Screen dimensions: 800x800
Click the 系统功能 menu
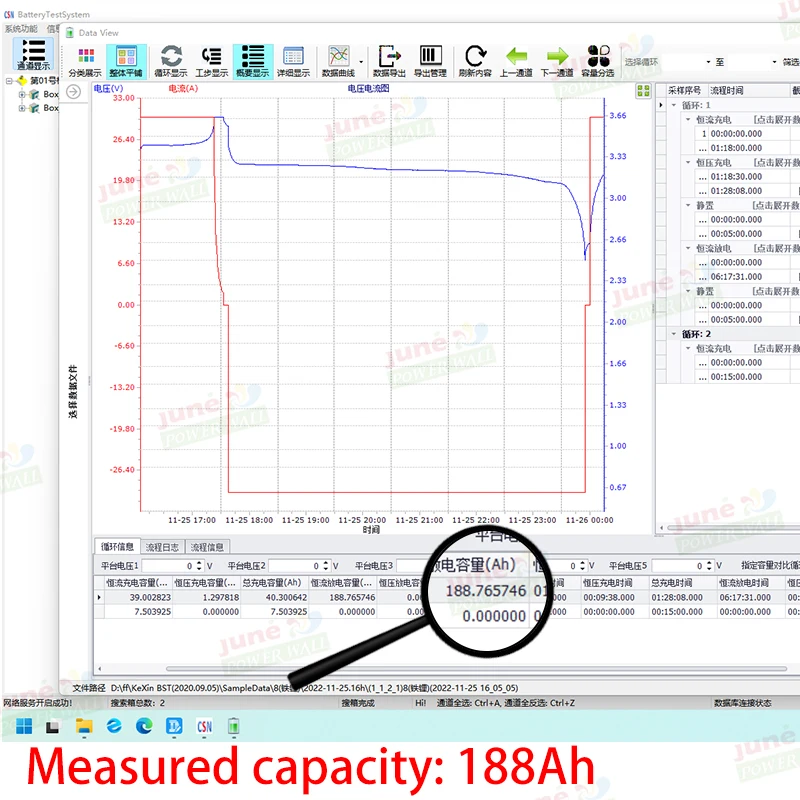click(x=20, y=29)
